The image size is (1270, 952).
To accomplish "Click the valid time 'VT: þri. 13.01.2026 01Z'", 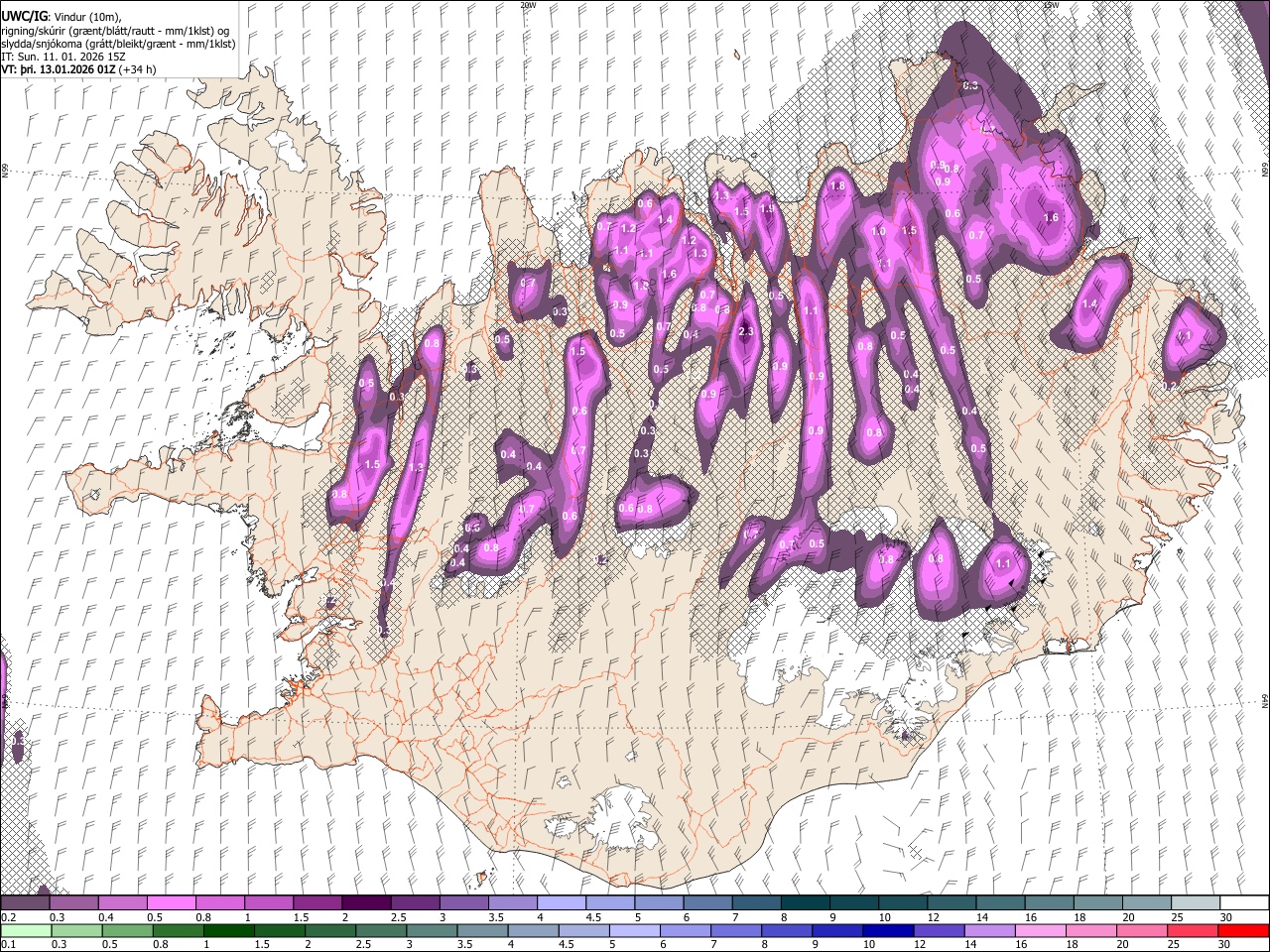I will click(58, 69).
